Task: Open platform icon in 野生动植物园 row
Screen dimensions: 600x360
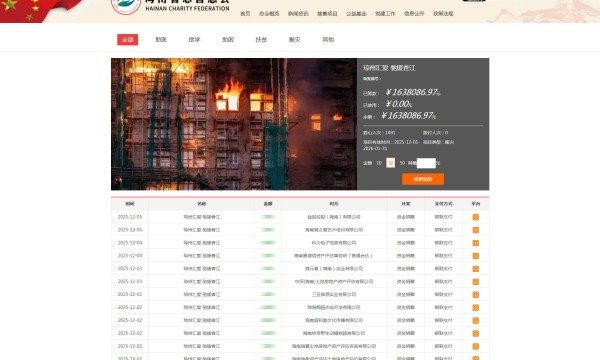Action: coord(476,333)
